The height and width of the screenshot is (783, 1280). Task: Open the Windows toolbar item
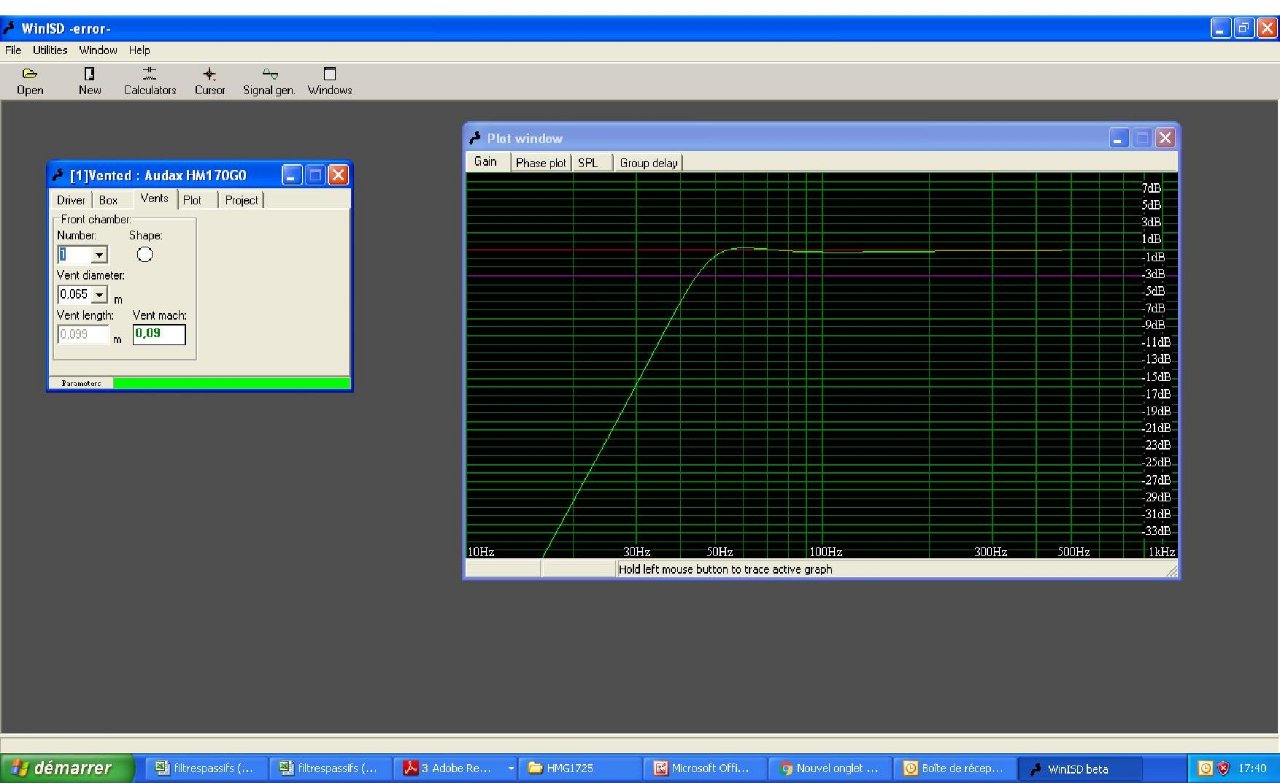pyautogui.click(x=330, y=81)
